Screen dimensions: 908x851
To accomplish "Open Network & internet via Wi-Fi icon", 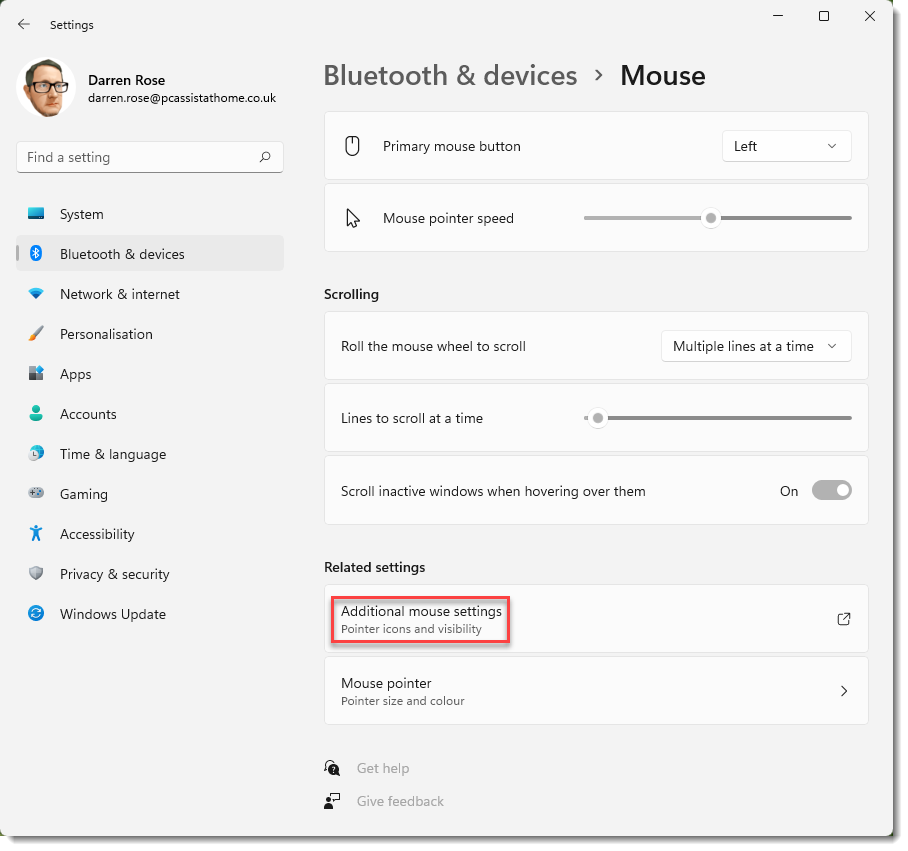I will coord(36,294).
